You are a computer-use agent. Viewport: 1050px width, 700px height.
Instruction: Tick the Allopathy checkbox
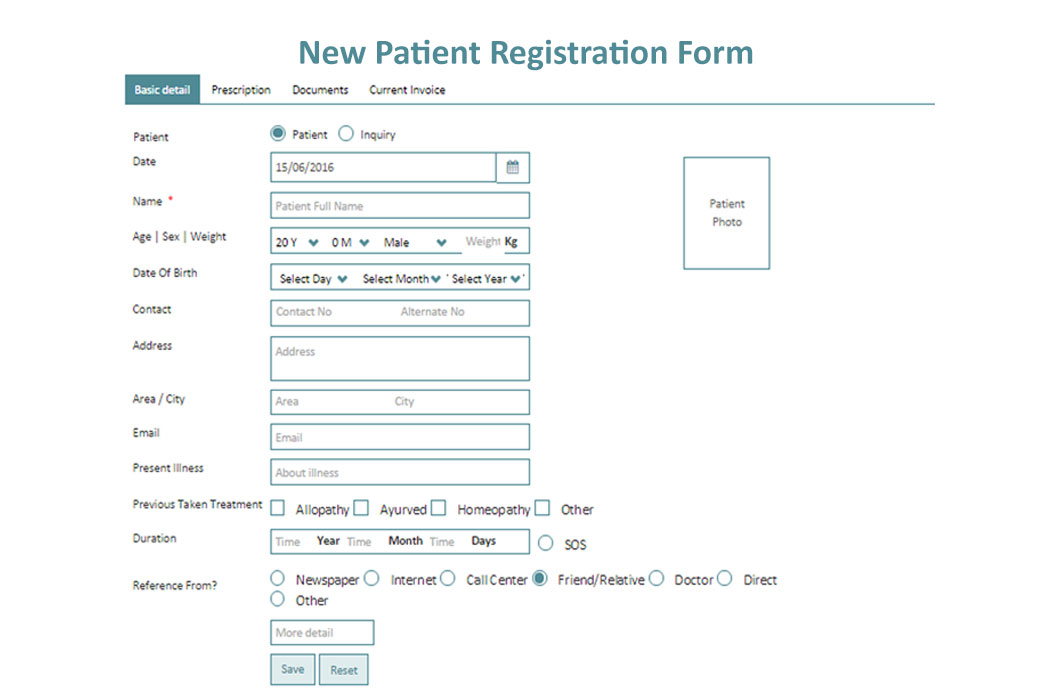click(x=277, y=508)
